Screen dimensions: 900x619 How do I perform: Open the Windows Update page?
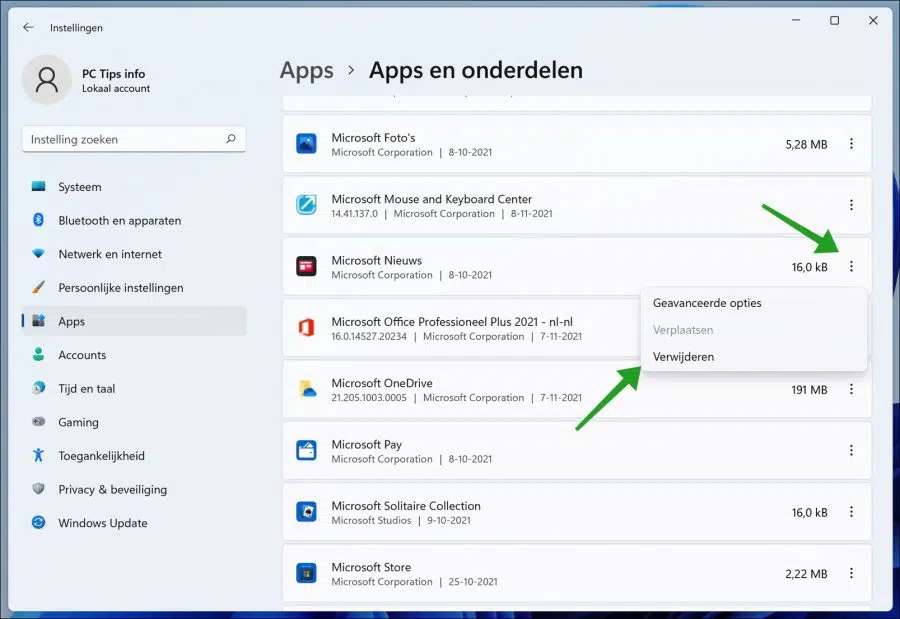click(134, 523)
